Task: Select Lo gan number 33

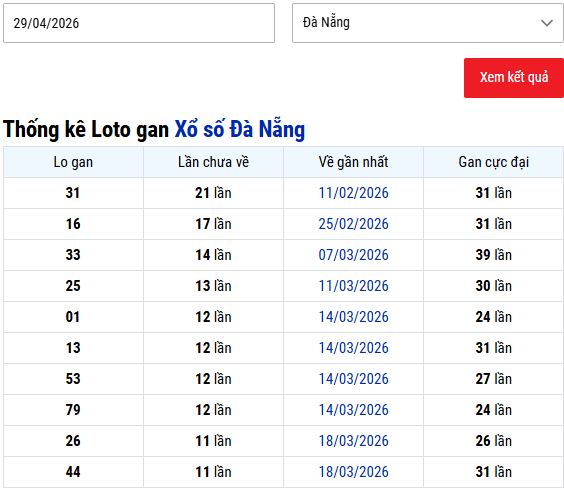Action: (73, 255)
